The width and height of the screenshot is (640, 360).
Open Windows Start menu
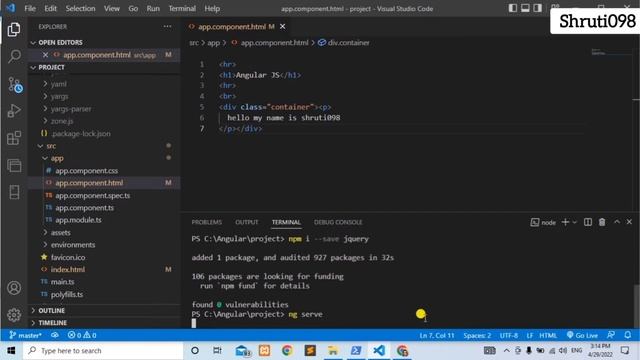pos(11,351)
